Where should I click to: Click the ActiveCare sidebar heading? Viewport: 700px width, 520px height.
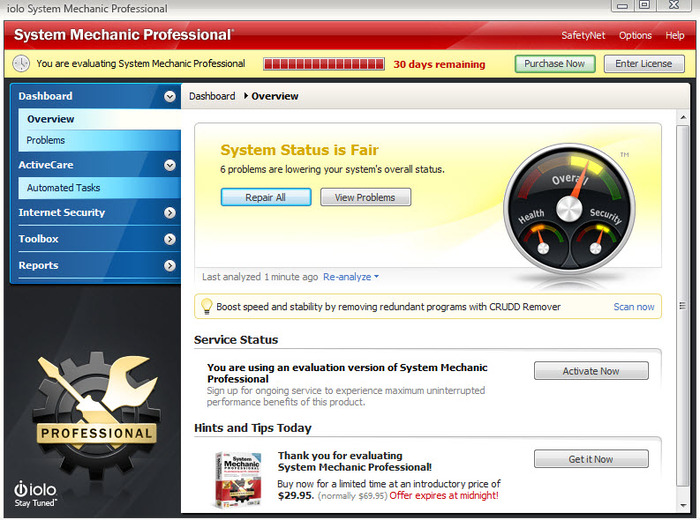(x=46, y=165)
